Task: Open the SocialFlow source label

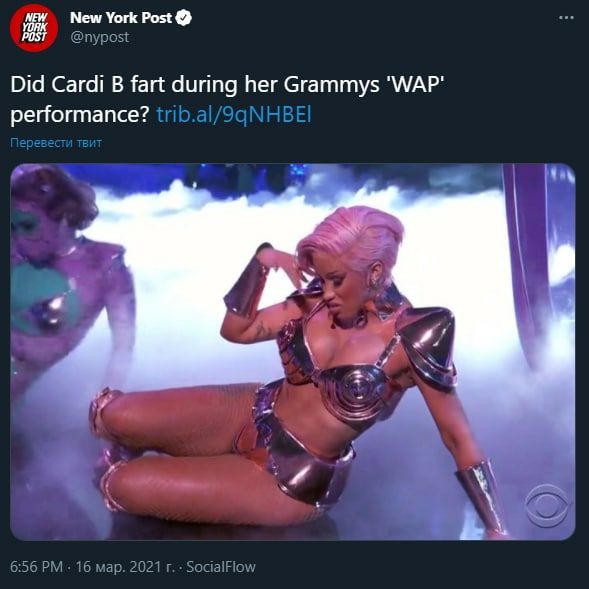Action: tap(221, 566)
